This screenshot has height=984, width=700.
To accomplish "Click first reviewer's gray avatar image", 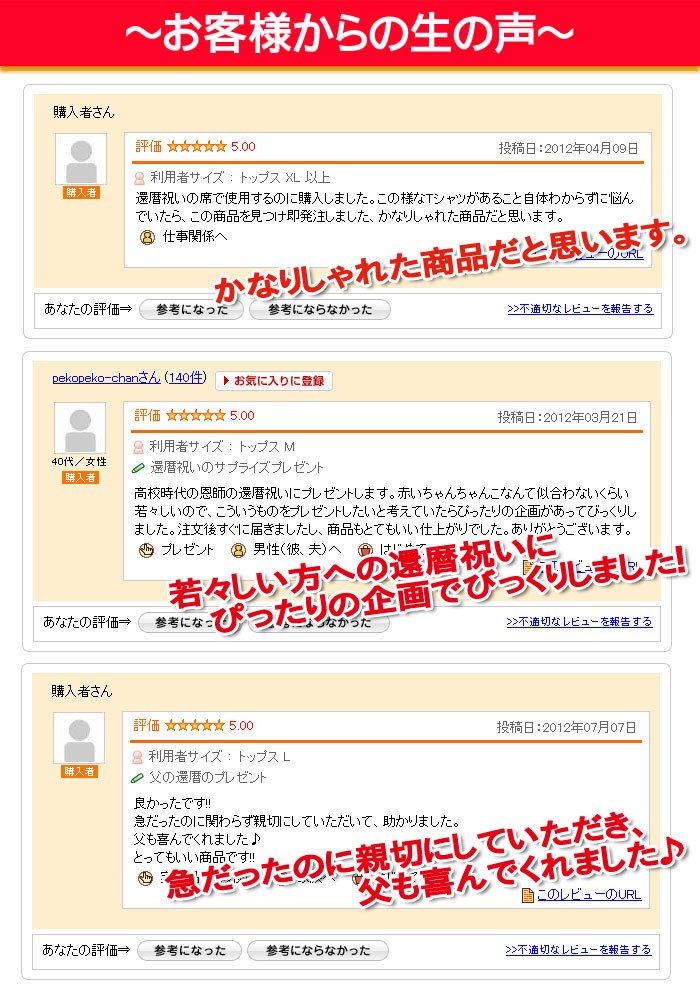I will [x=81, y=159].
